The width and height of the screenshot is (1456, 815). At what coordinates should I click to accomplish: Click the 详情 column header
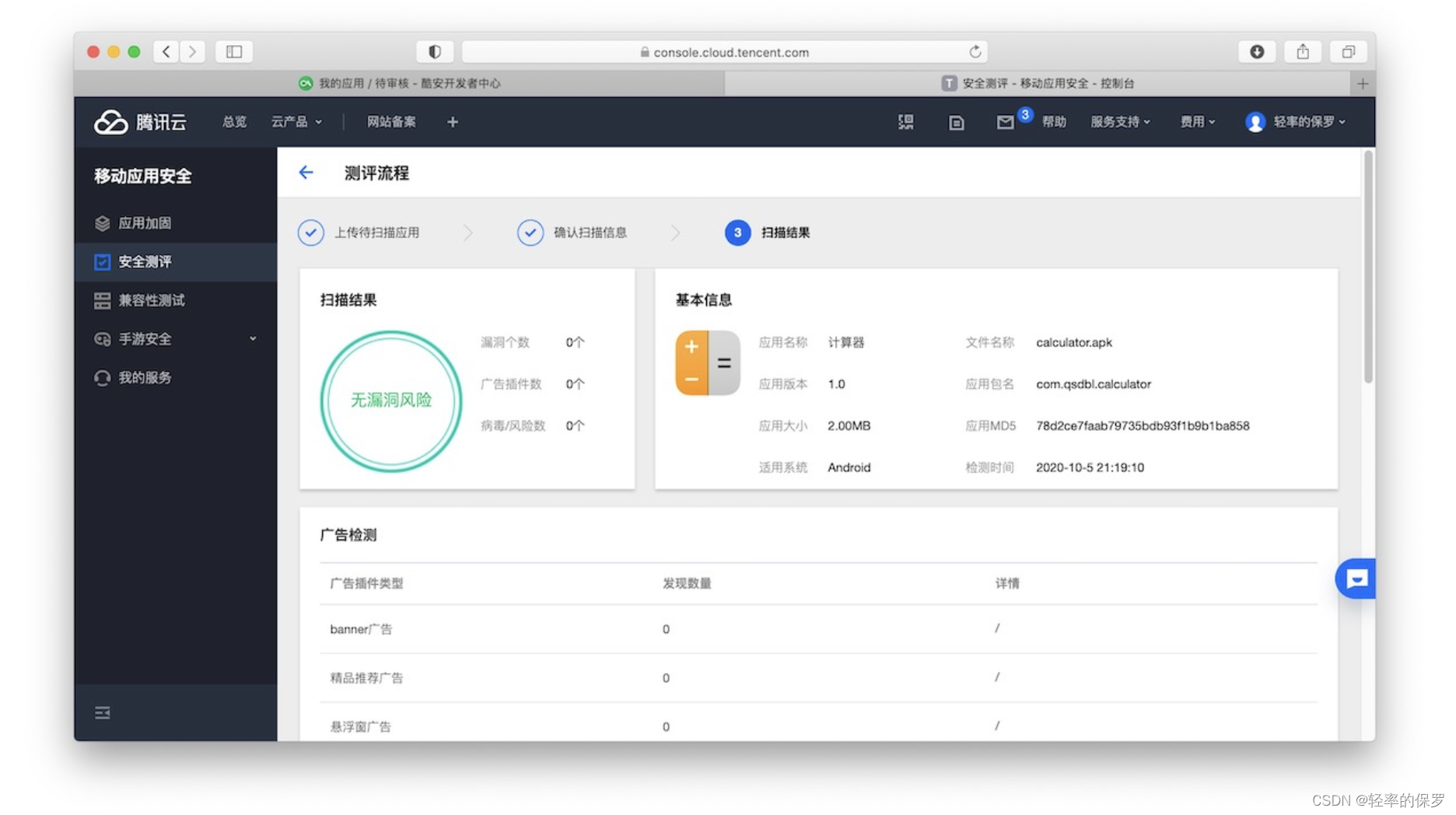1007,583
